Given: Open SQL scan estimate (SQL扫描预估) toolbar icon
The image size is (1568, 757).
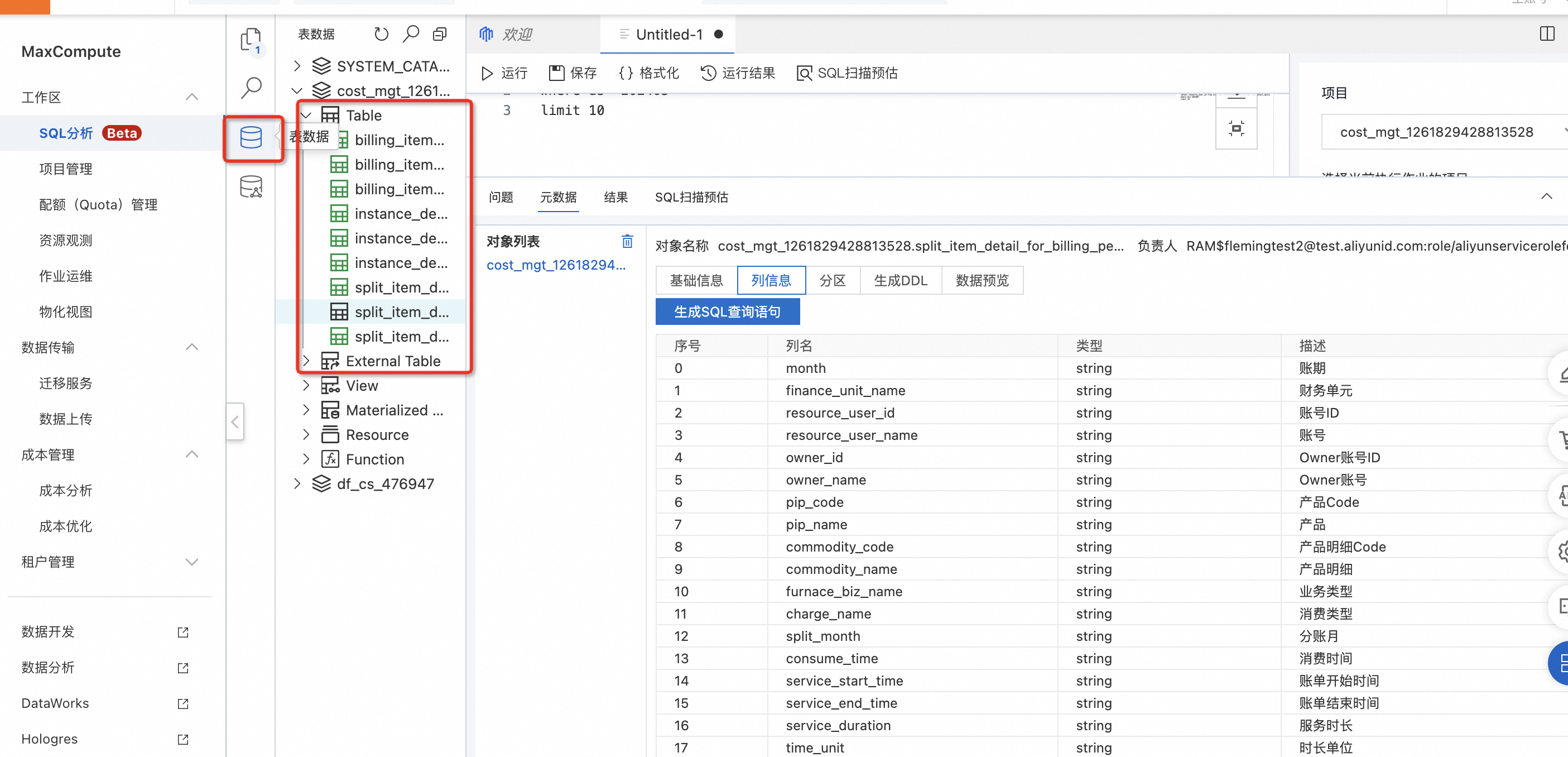Looking at the screenshot, I should (804, 74).
